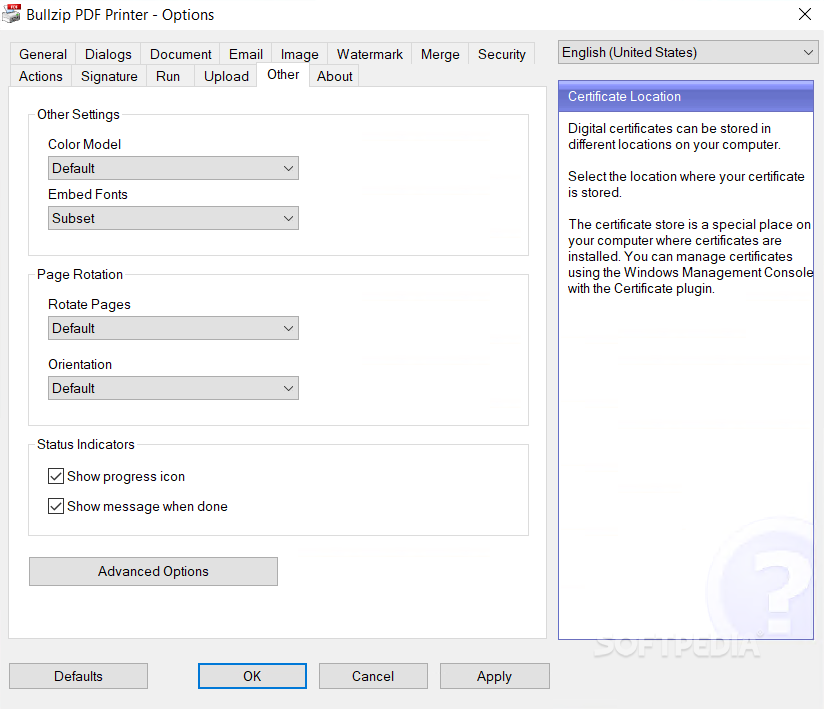Open the Embed Fonts Subset dropdown
The height and width of the screenshot is (709, 824).
click(173, 218)
